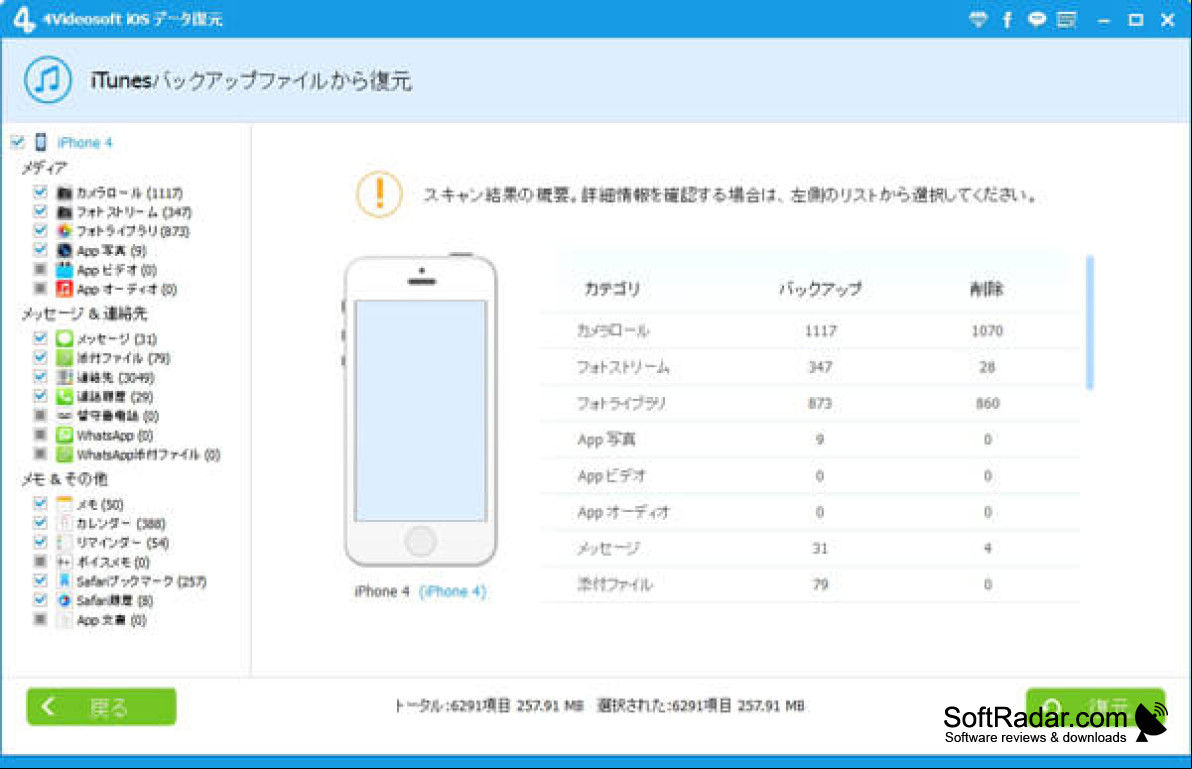The image size is (1192, 769).
Task: Open the Facebook icon in title bar
Action: click(x=1007, y=20)
